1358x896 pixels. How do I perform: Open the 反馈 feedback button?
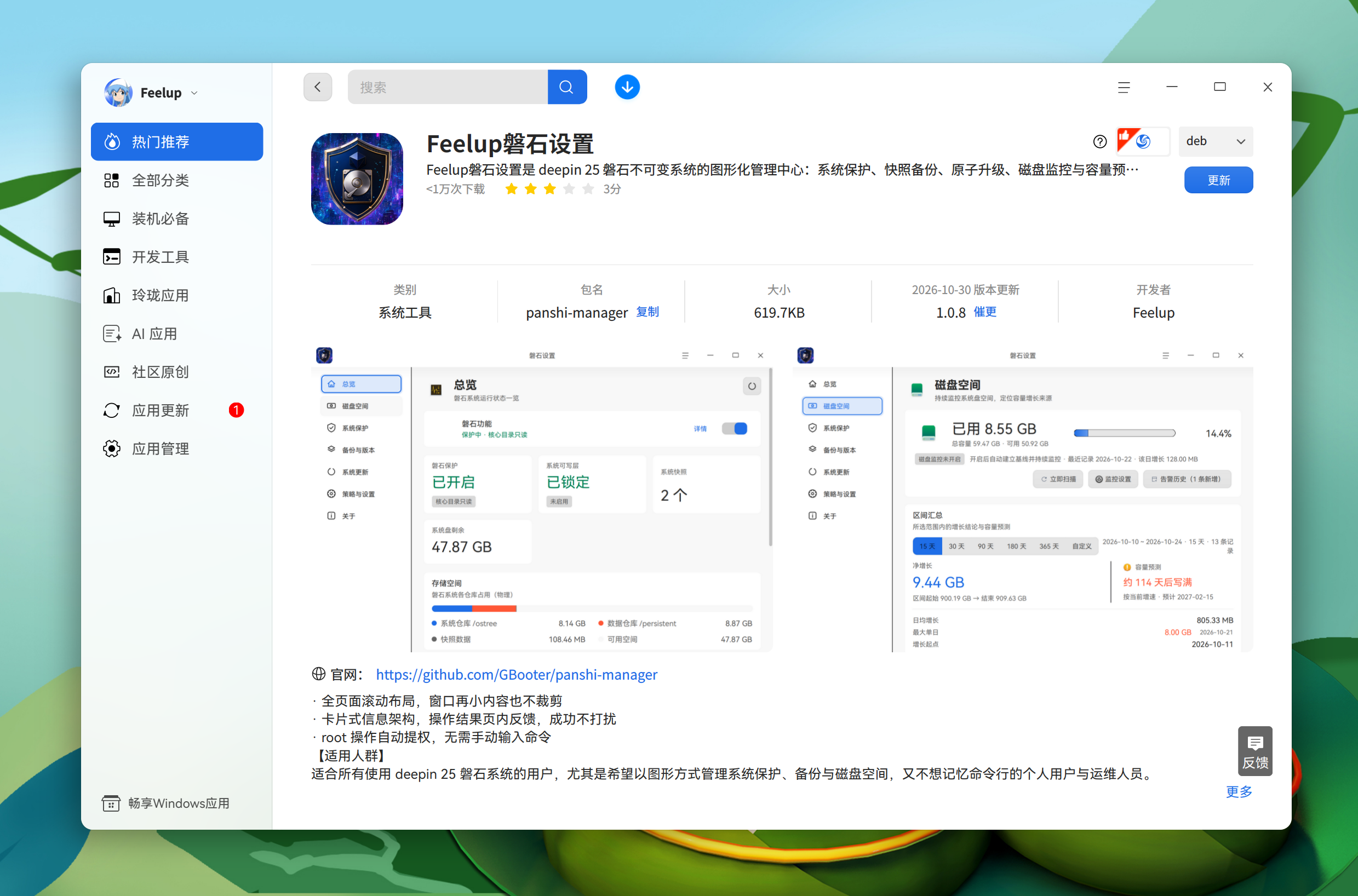point(1254,751)
